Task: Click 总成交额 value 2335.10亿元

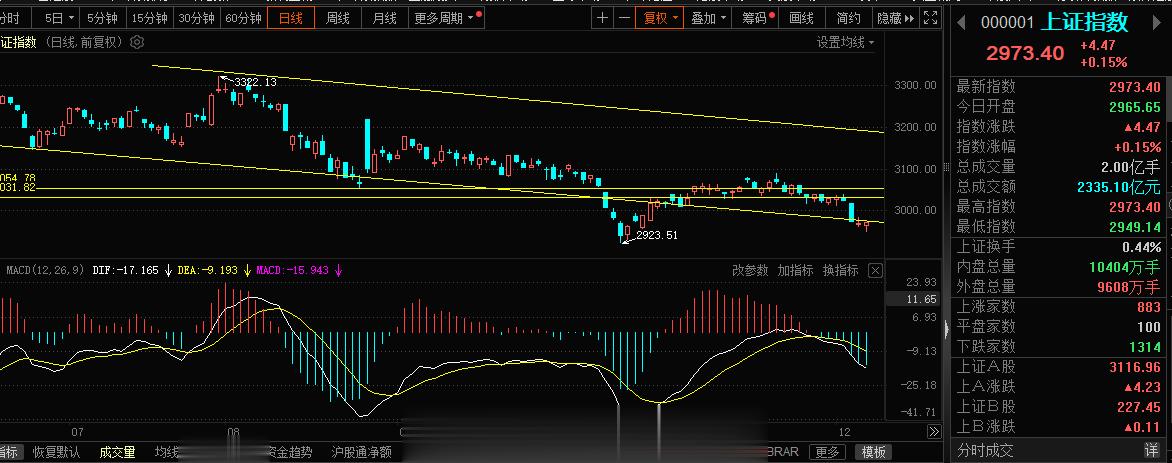Action: point(1119,186)
